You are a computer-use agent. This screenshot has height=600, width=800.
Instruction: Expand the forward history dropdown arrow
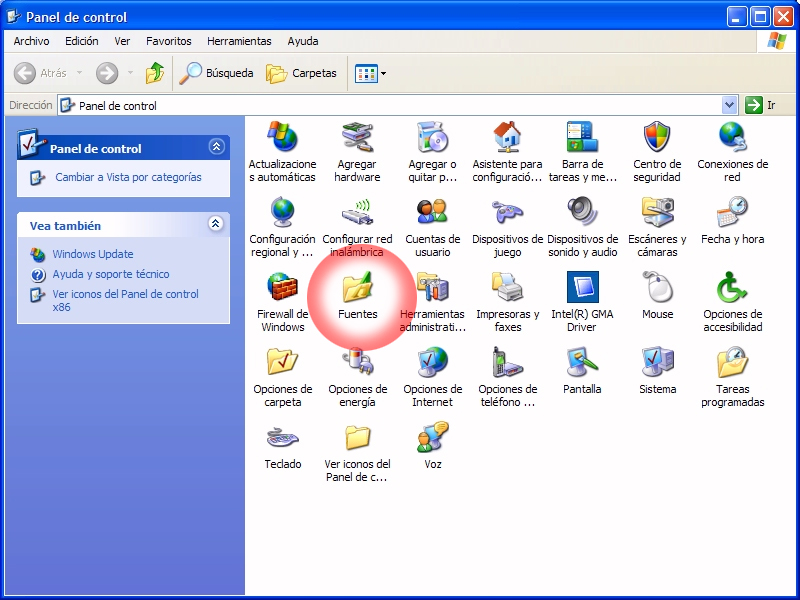(130, 73)
